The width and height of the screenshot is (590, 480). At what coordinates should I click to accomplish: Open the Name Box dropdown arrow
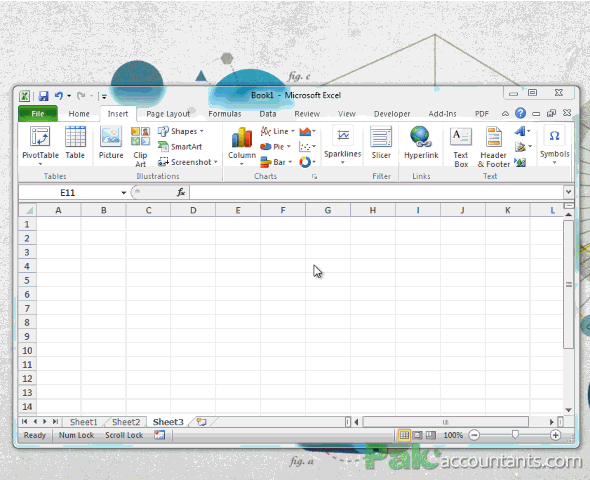pyautogui.click(x=123, y=193)
